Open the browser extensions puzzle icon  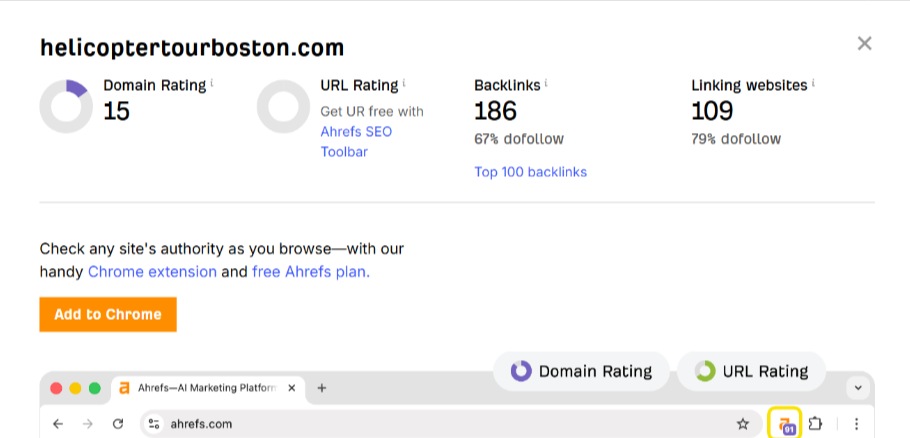tap(815, 424)
